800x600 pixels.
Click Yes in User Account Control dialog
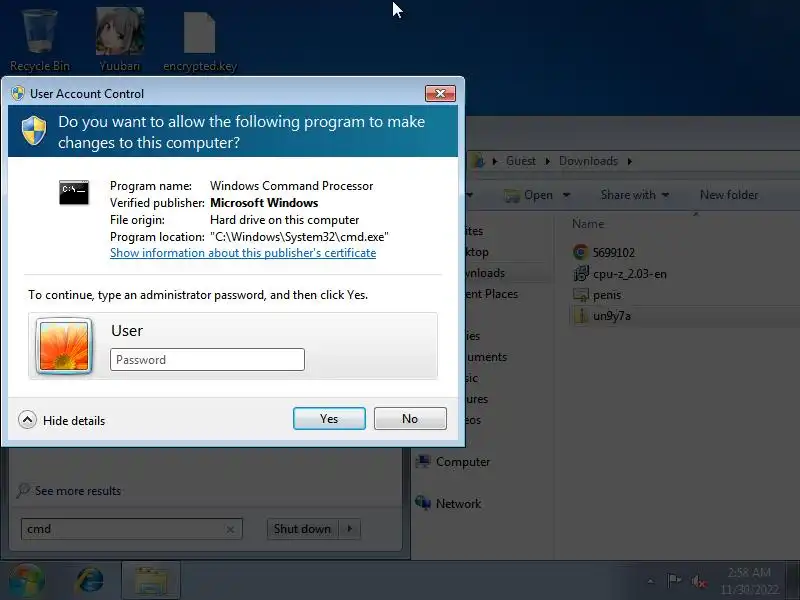[x=329, y=418]
